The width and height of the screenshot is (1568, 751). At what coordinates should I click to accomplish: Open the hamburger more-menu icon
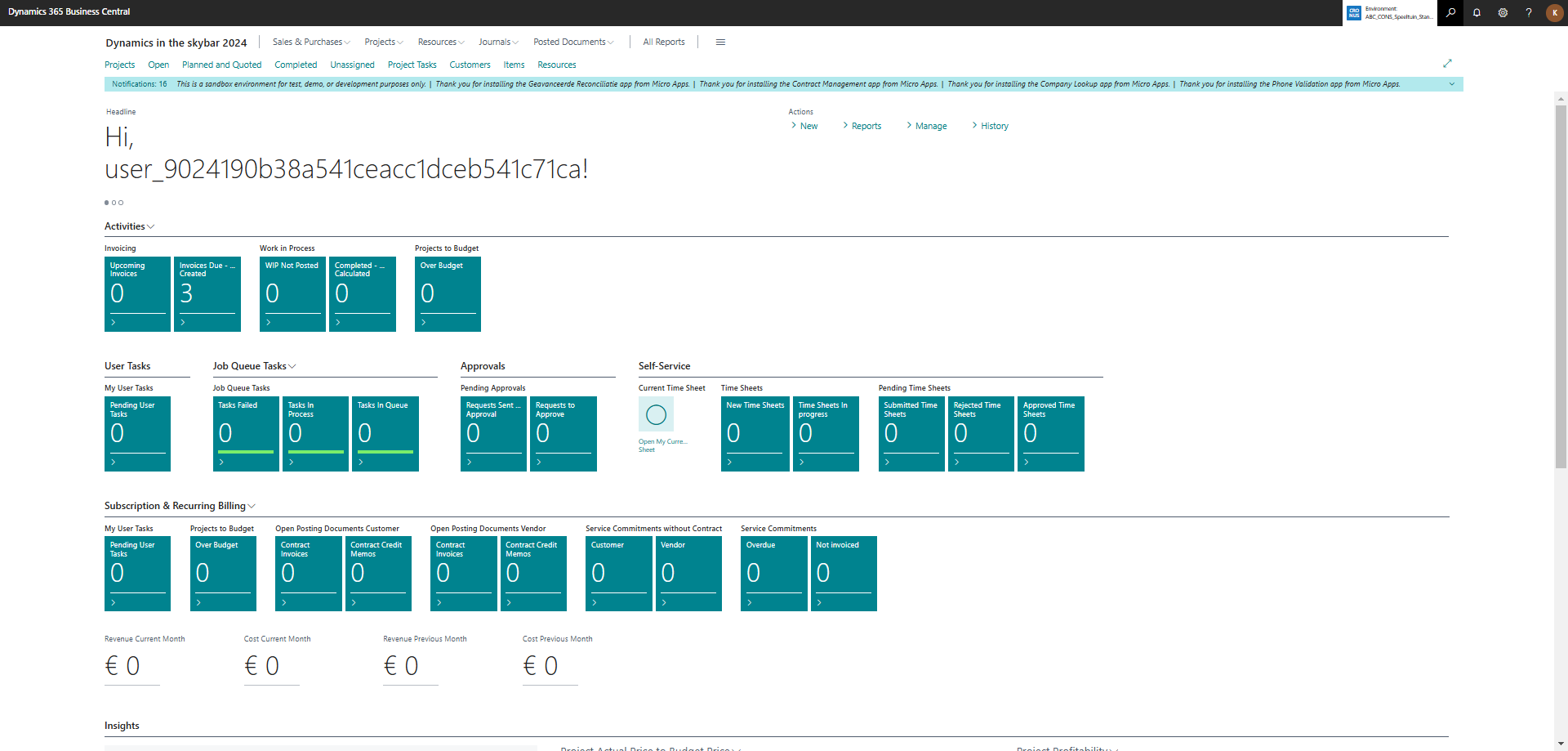coord(720,42)
